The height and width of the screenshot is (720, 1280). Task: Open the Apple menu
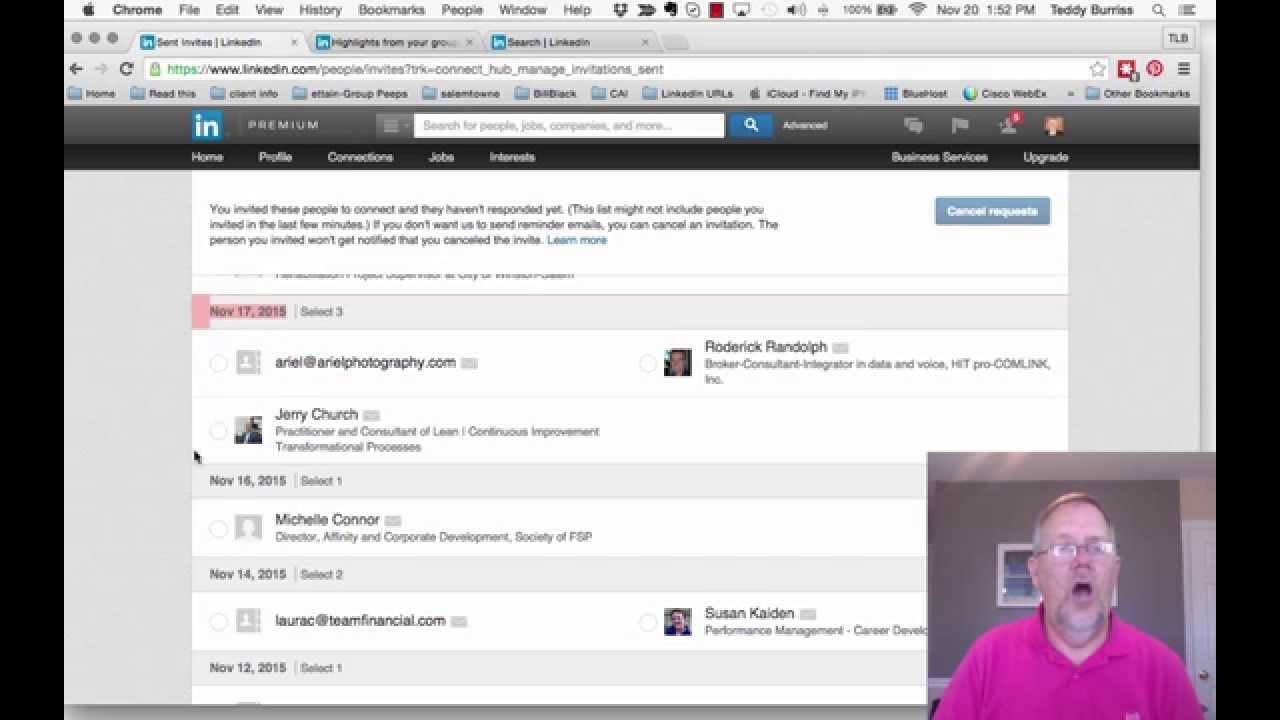[x=88, y=10]
